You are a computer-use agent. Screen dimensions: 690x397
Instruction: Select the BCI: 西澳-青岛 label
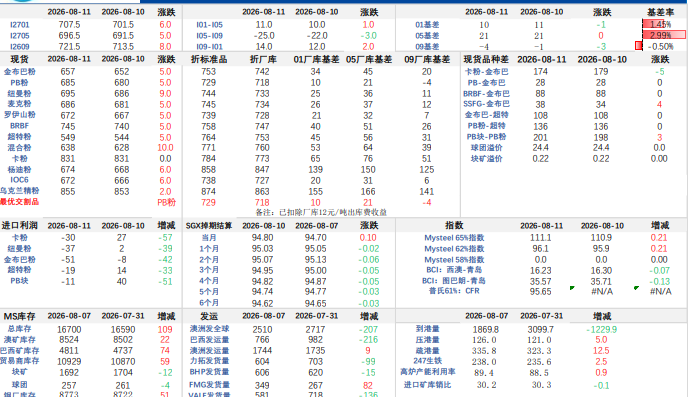[x=454, y=269]
